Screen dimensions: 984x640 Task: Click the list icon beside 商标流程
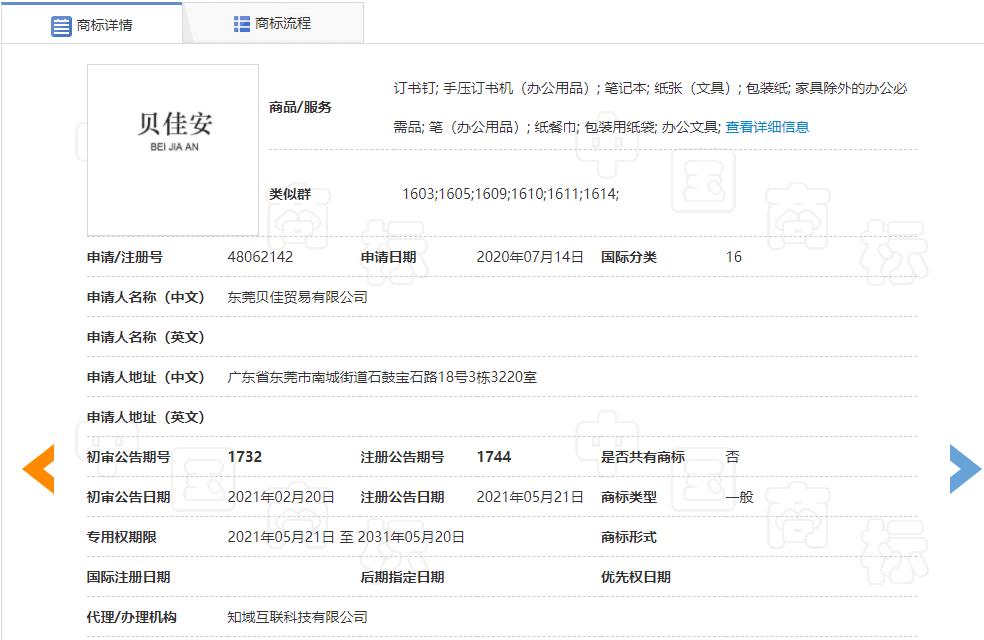click(x=242, y=24)
